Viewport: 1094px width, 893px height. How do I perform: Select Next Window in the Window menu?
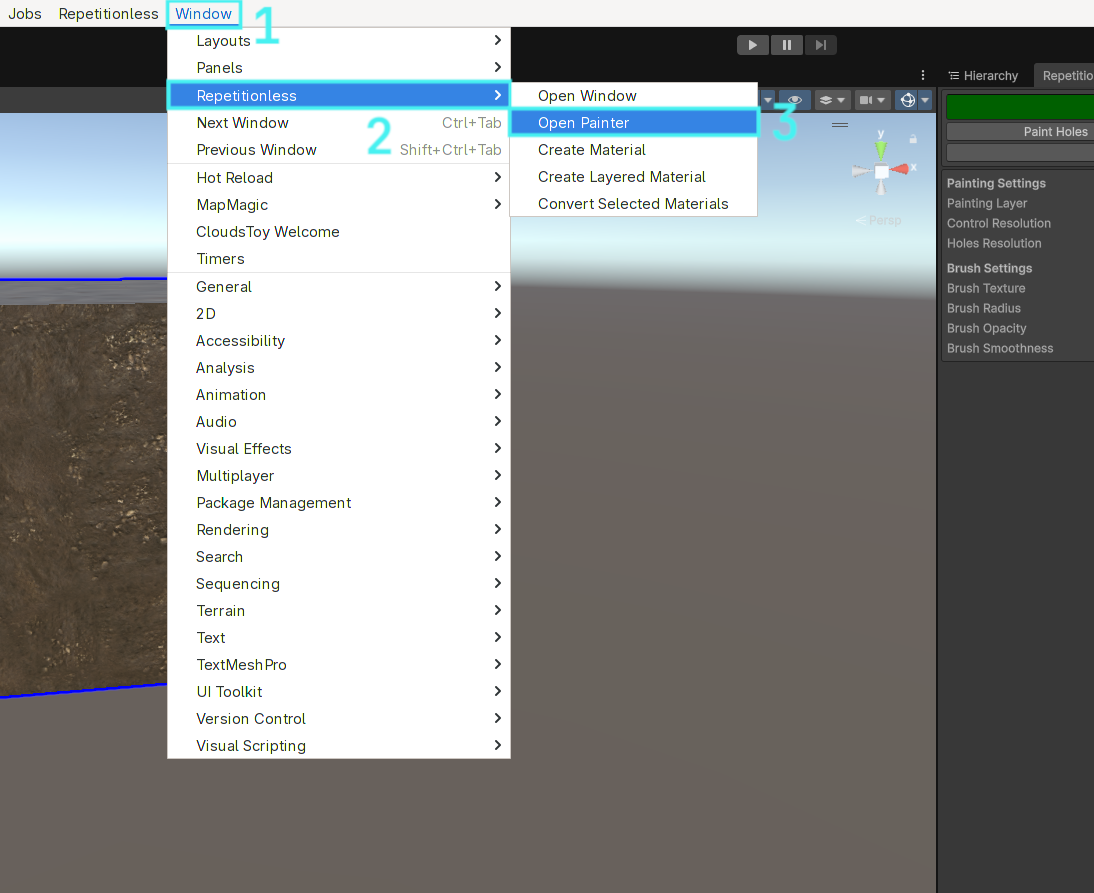pos(339,123)
